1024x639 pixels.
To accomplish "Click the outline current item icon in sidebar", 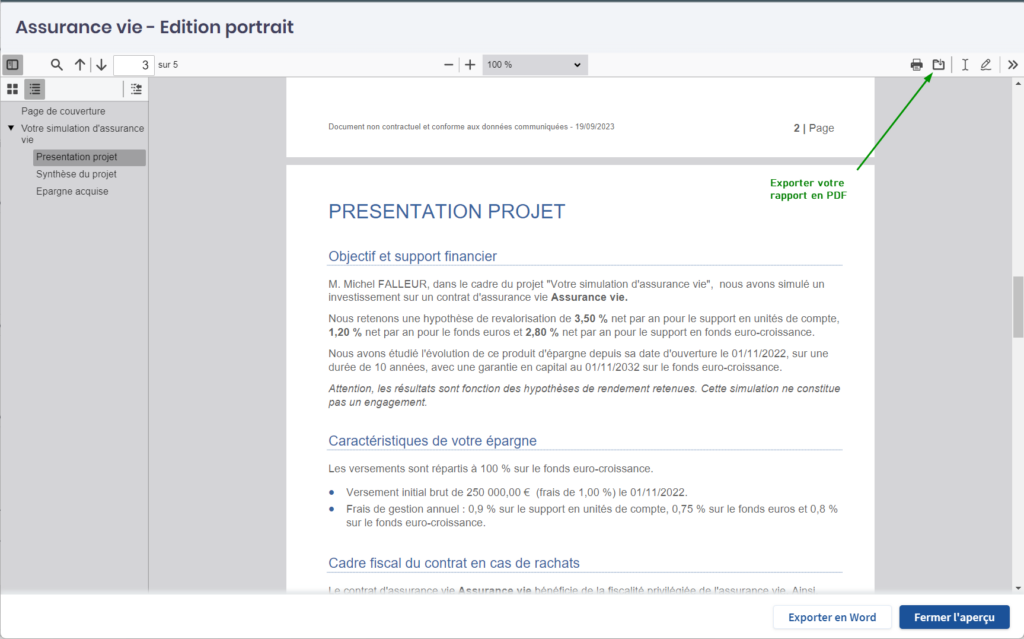I will (x=137, y=89).
